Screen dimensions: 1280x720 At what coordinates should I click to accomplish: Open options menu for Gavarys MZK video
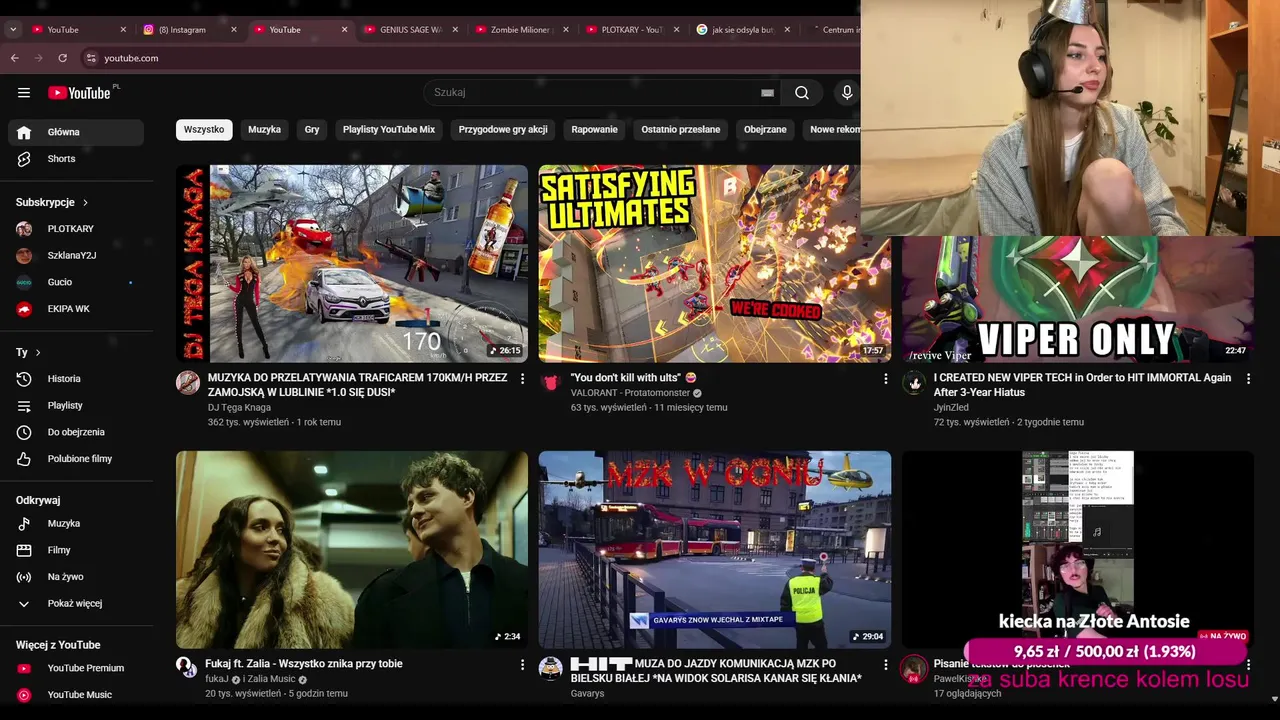coord(885,664)
